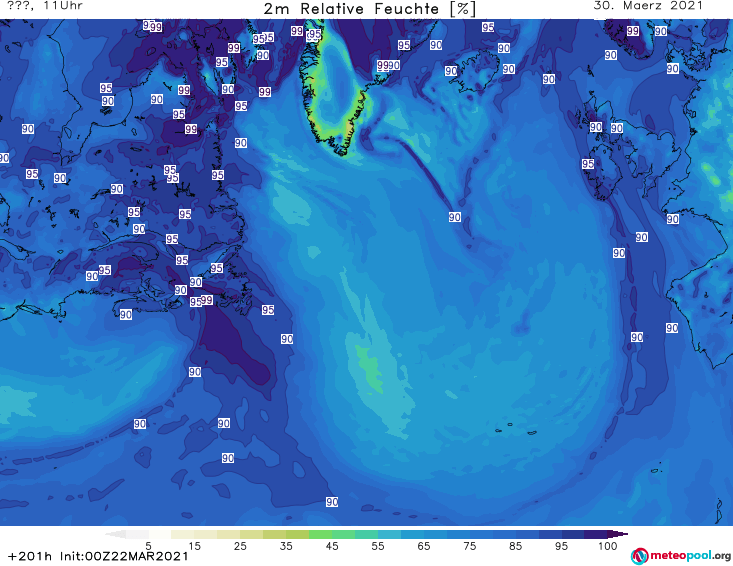Click the date text '30. Maerz 2021'
This screenshot has height=566, width=733.
coord(648,6)
